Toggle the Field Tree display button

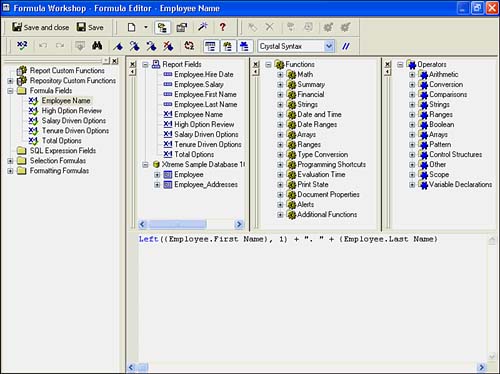pos(210,46)
